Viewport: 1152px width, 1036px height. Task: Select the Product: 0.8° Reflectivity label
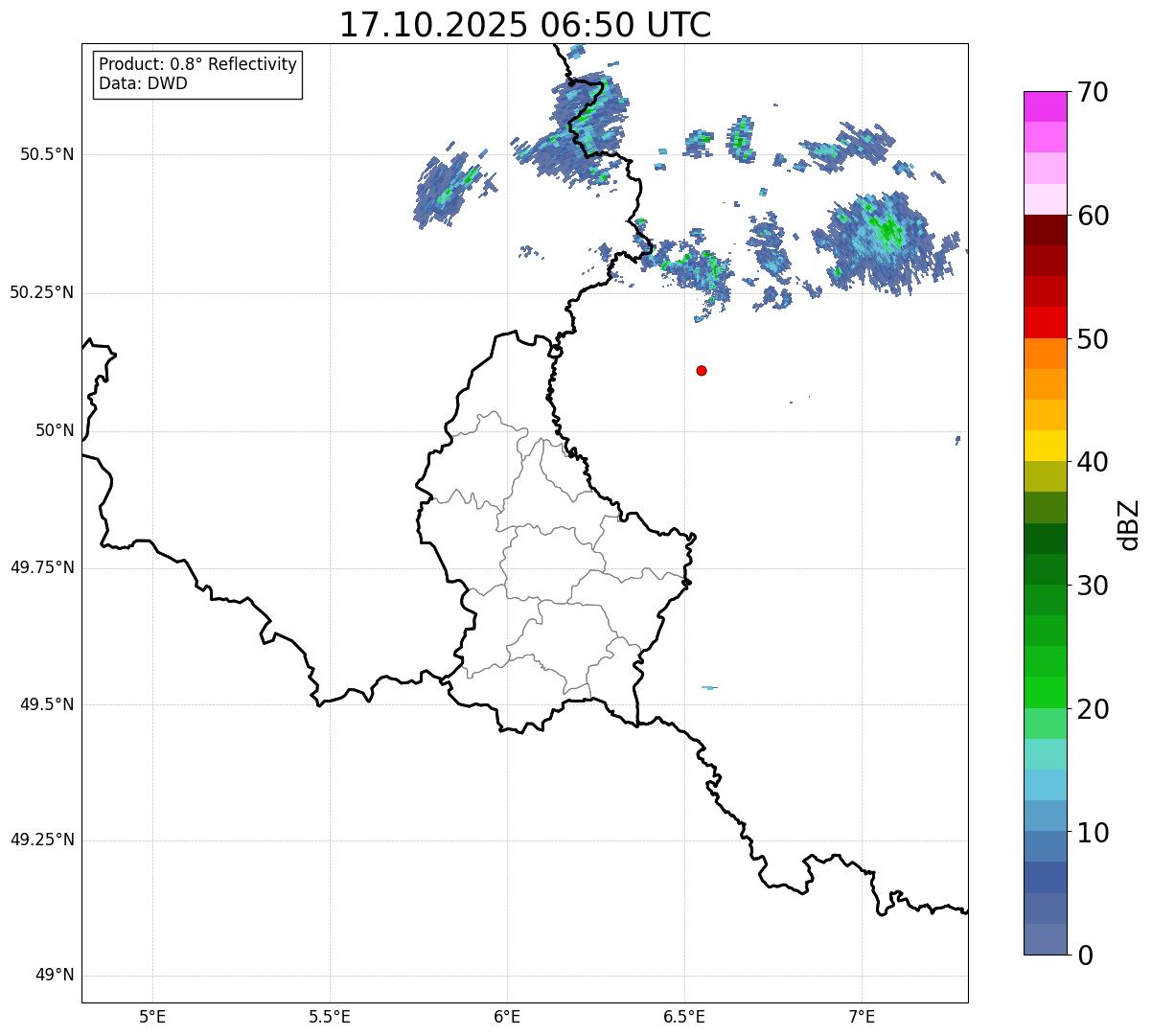[198, 64]
